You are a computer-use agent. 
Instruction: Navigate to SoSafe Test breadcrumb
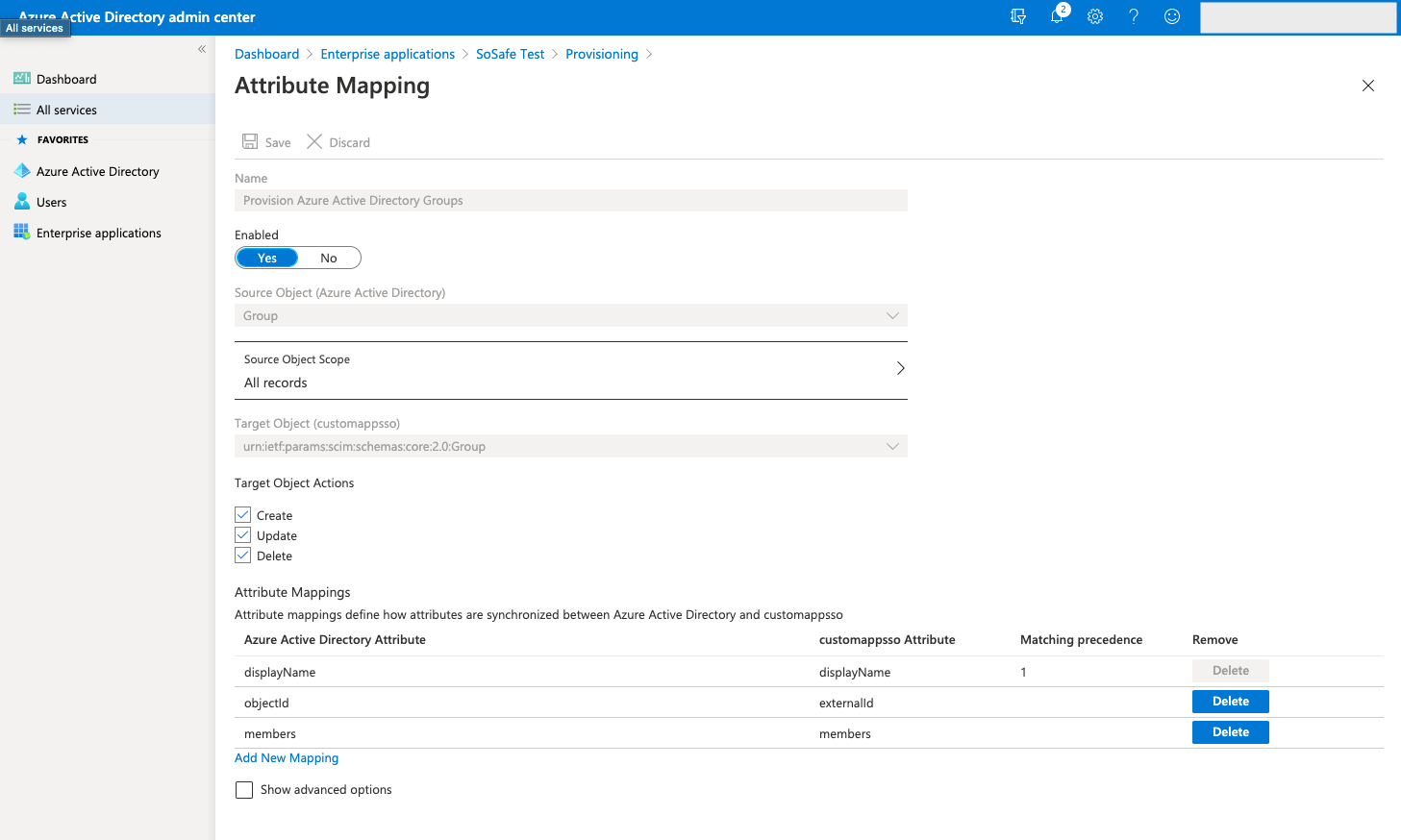pos(510,54)
